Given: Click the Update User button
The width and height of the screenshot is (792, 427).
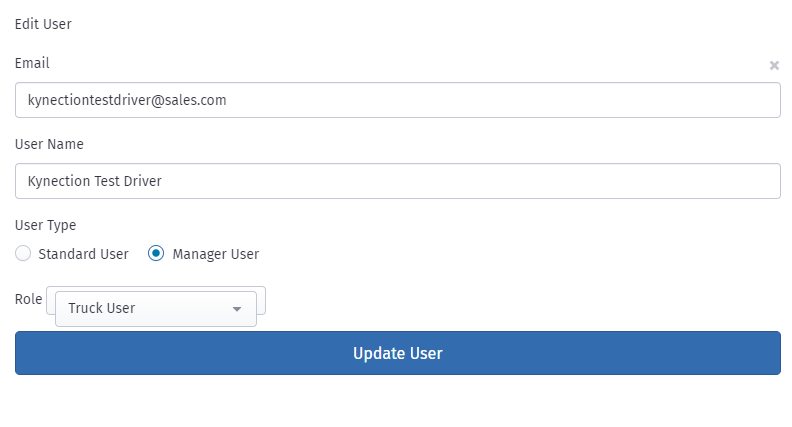Looking at the screenshot, I should (398, 353).
